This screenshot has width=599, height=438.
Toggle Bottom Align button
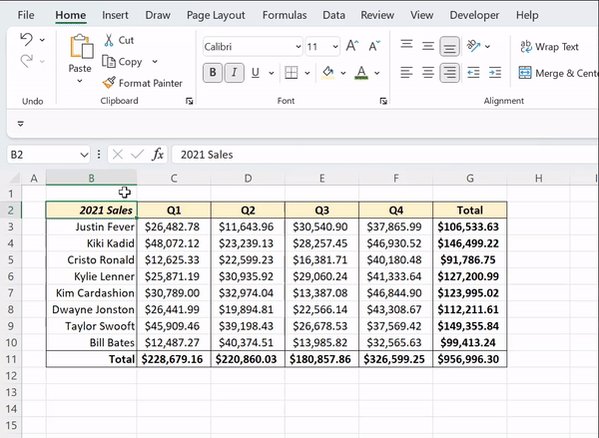pos(450,47)
